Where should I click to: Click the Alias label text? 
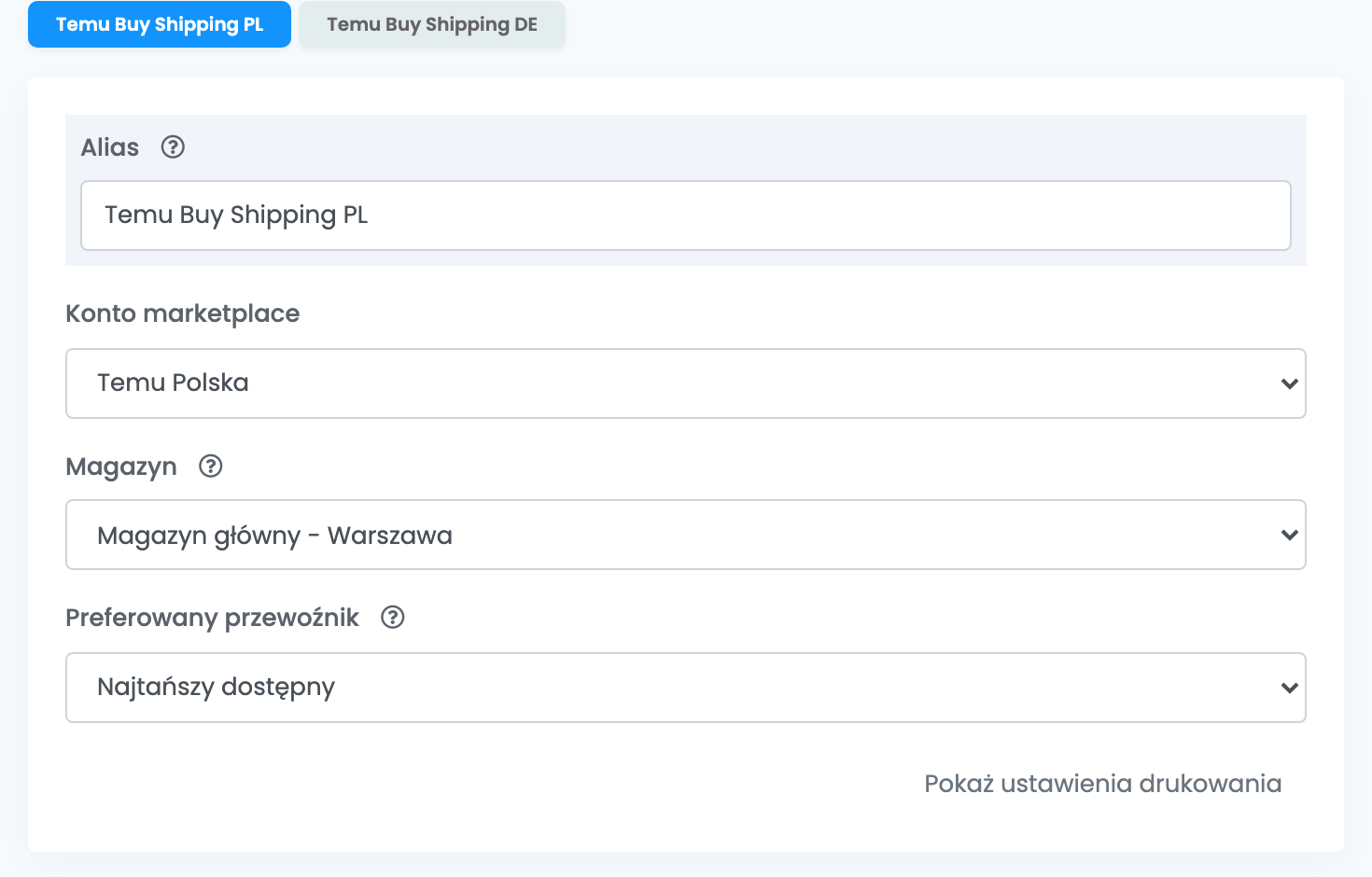tap(110, 147)
